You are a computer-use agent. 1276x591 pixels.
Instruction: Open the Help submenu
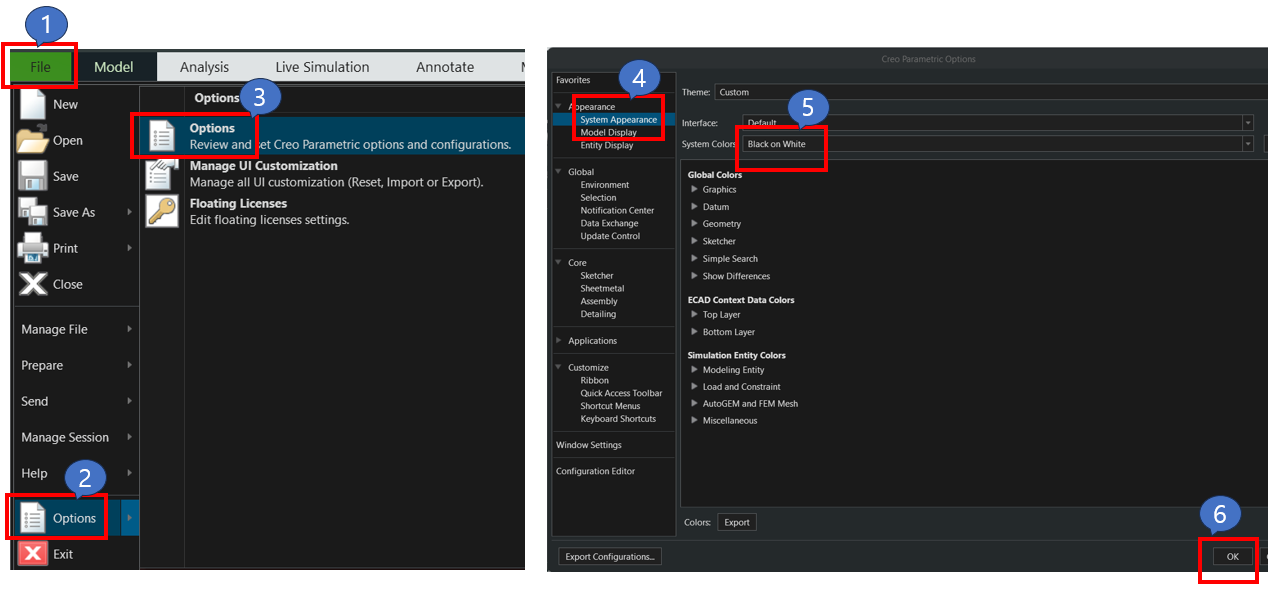[76, 473]
